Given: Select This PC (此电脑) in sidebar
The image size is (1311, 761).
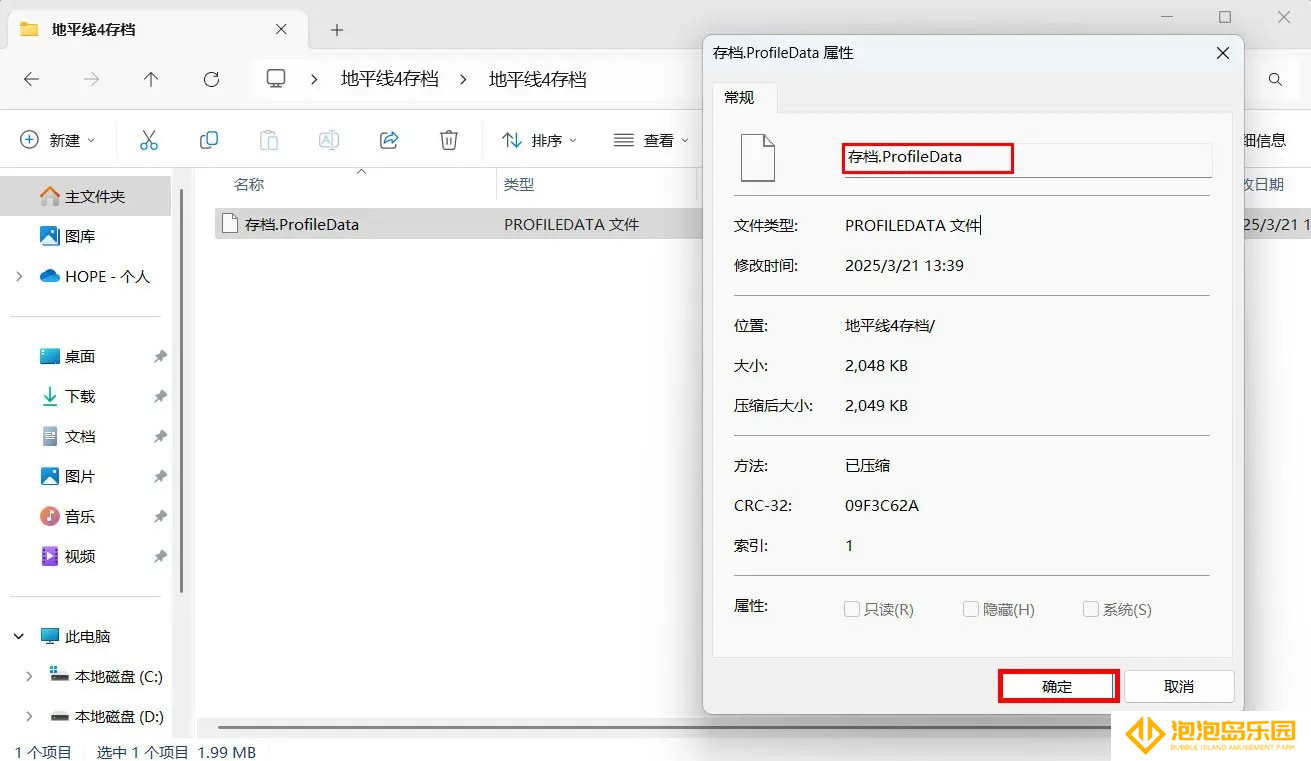Looking at the screenshot, I should tap(75, 636).
